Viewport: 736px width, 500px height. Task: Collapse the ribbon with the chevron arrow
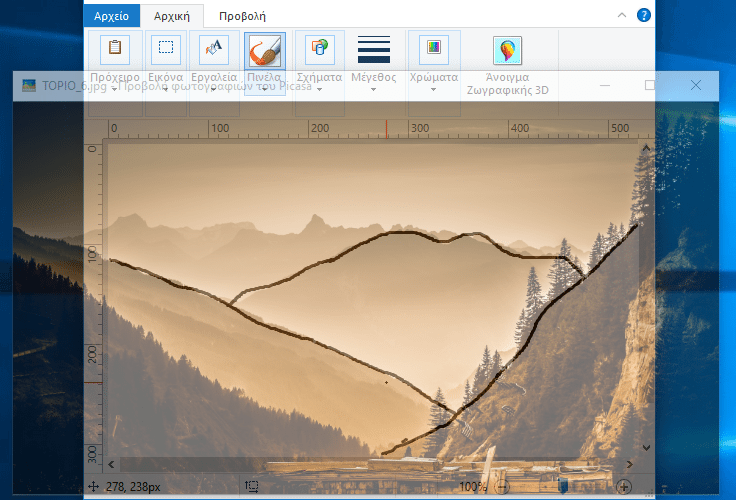tap(622, 15)
